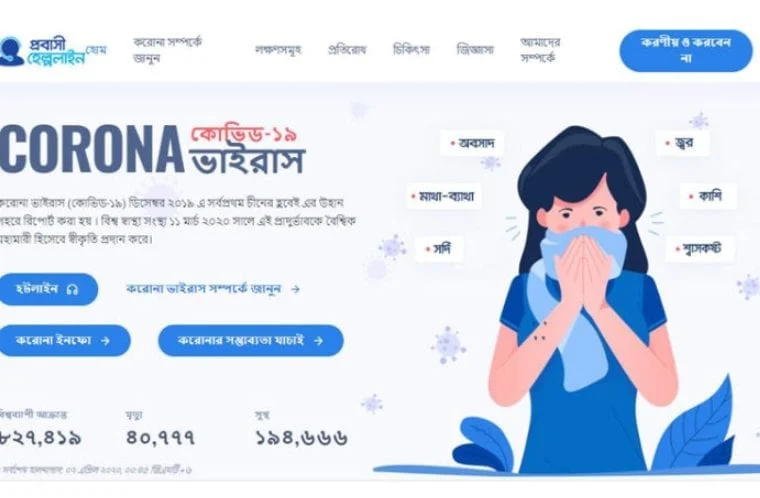Go to the লক্ষণসমূহ section

(x=278, y=50)
